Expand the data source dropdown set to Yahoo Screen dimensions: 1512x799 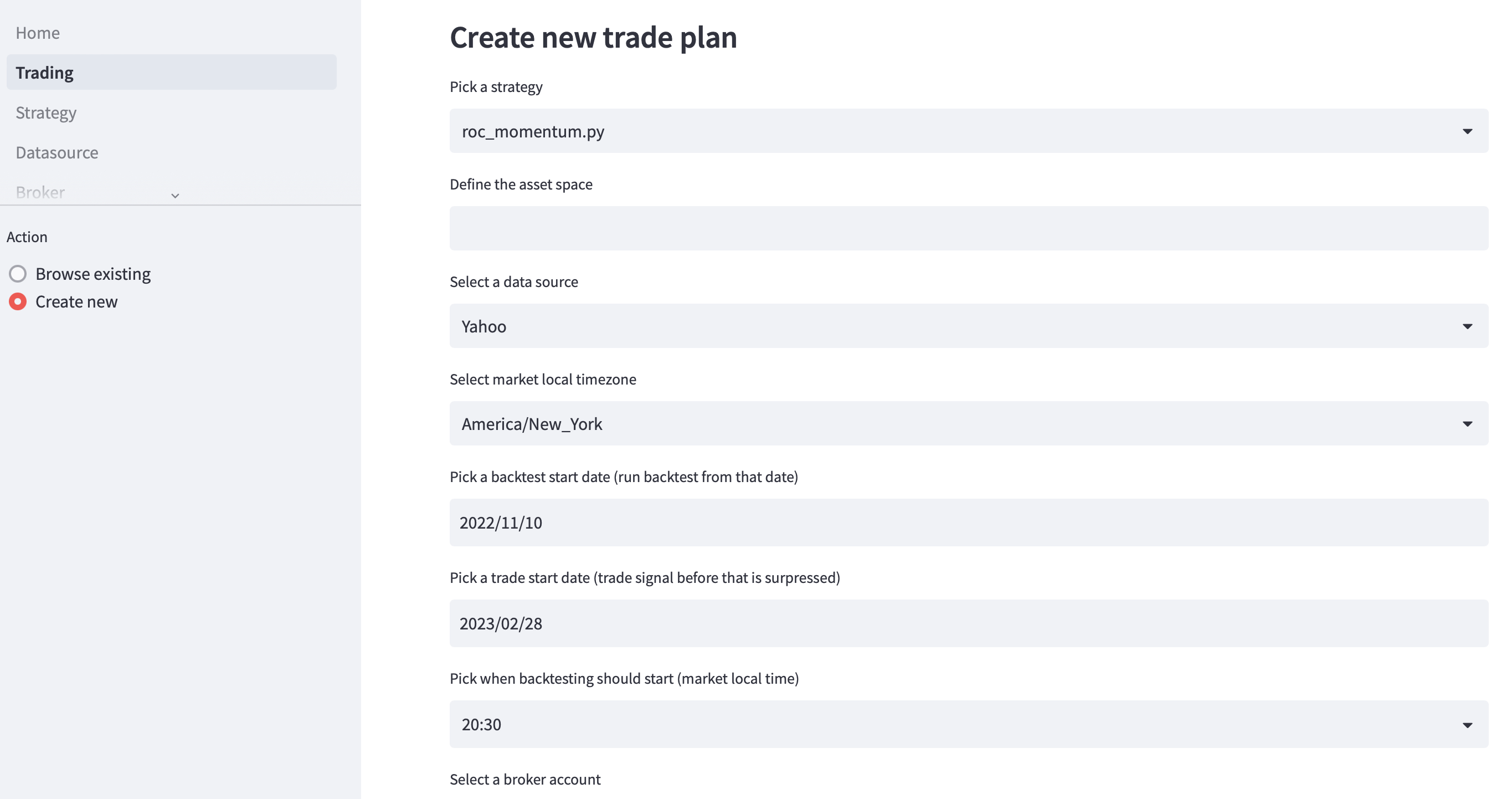point(969,326)
